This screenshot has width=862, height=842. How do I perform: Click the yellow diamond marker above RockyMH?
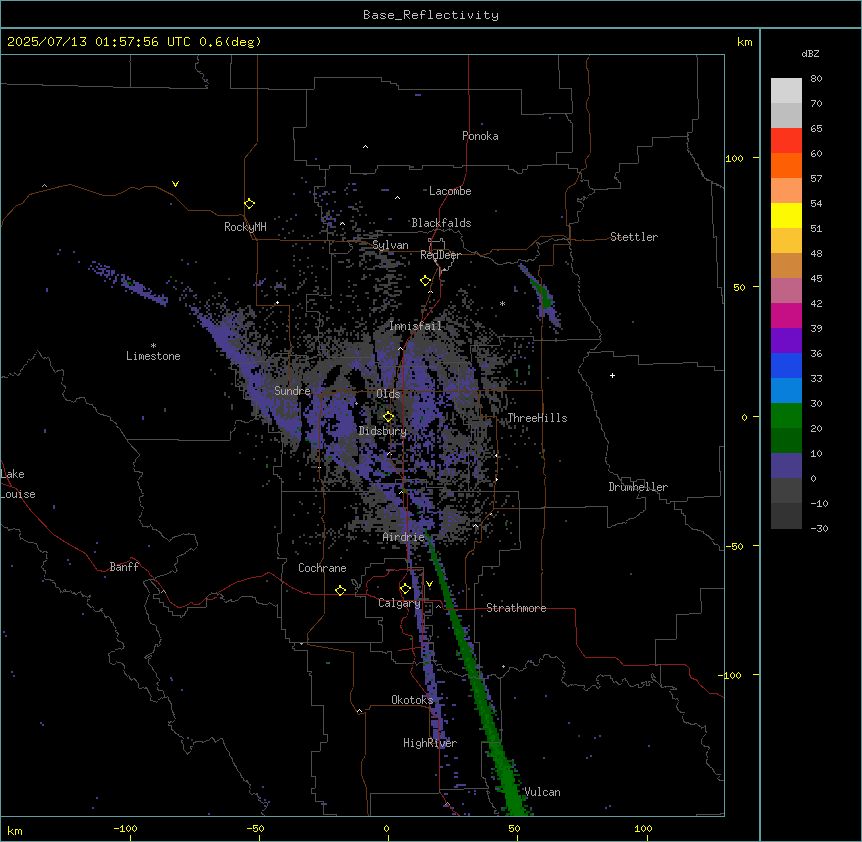tap(249, 204)
